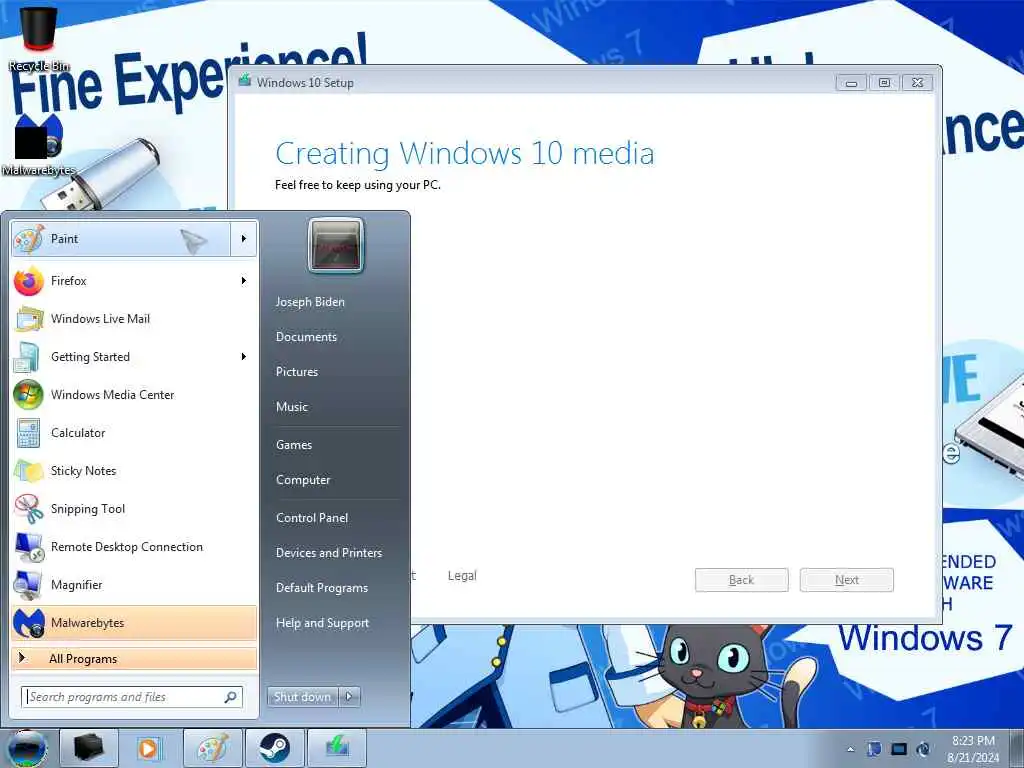1024x768 pixels.
Task: Open Windows Media Player taskbar icon
Action: point(150,748)
